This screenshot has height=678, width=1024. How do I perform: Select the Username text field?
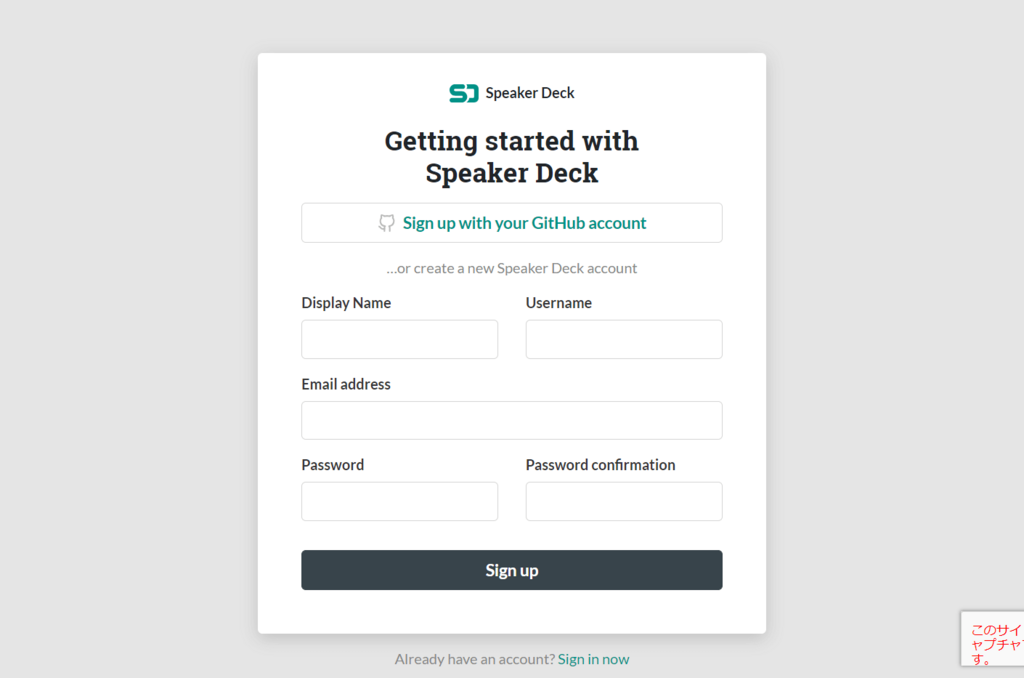pyautogui.click(x=624, y=339)
